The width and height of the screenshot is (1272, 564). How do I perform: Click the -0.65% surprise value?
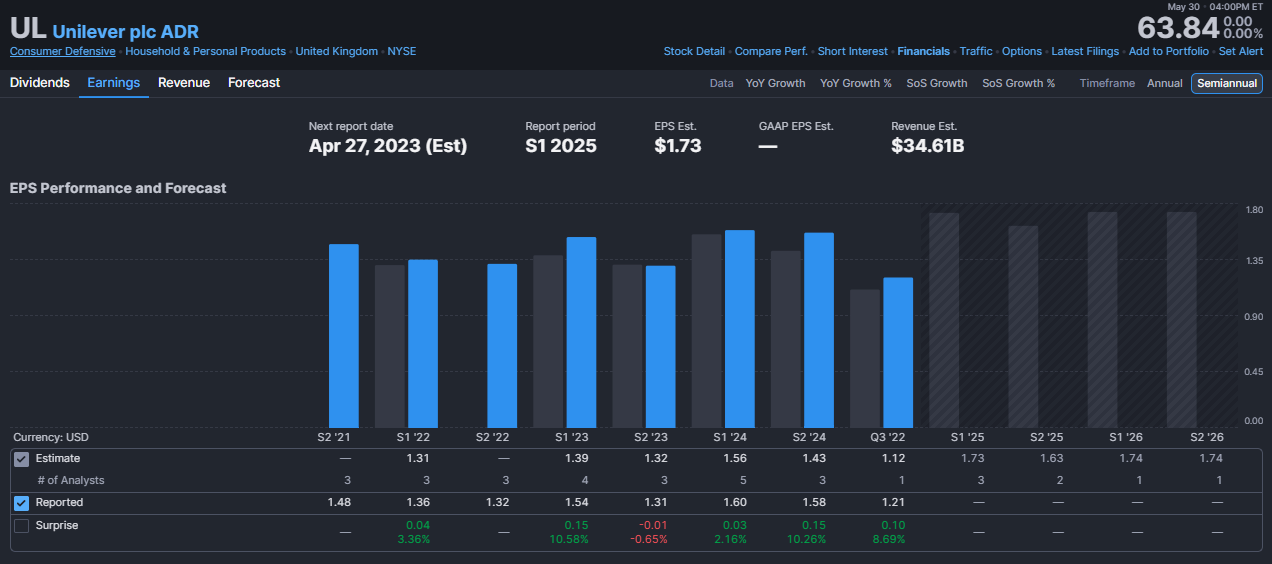click(649, 539)
